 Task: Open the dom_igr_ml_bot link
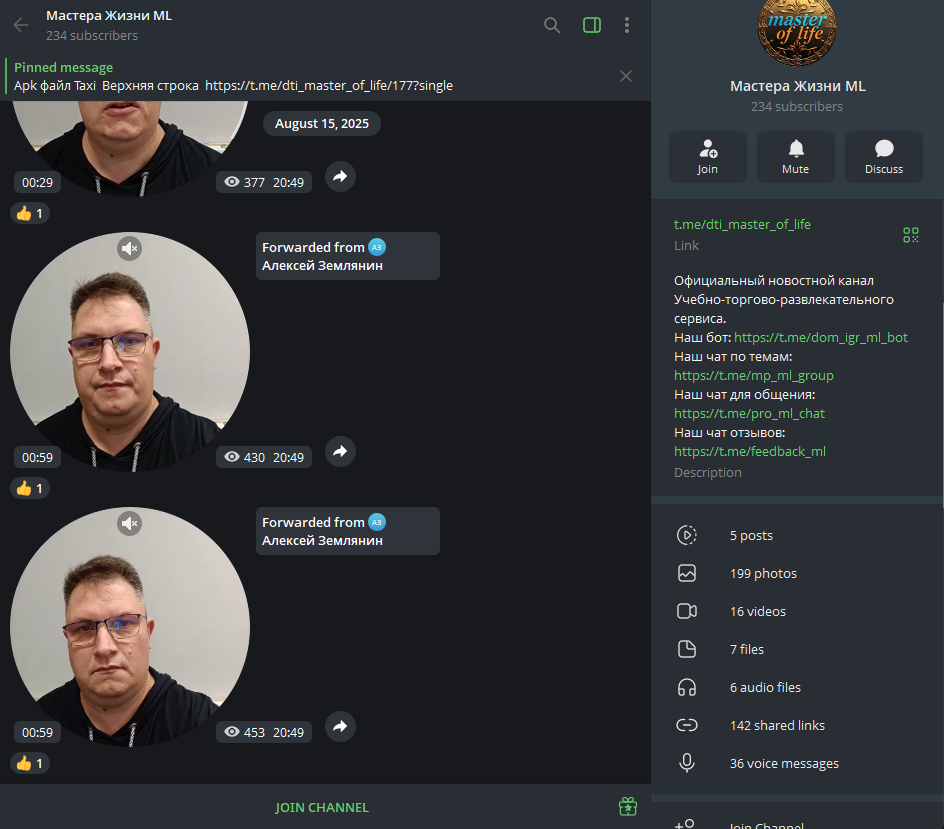pyautogui.click(x=821, y=337)
